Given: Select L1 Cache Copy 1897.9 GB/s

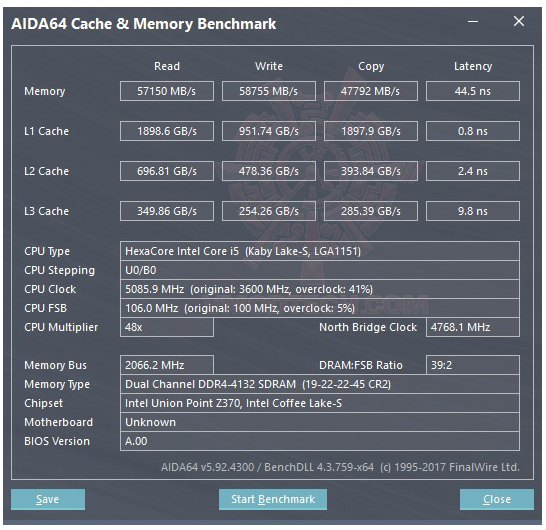Looking at the screenshot, I should pyautogui.click(x=371, y=131).
